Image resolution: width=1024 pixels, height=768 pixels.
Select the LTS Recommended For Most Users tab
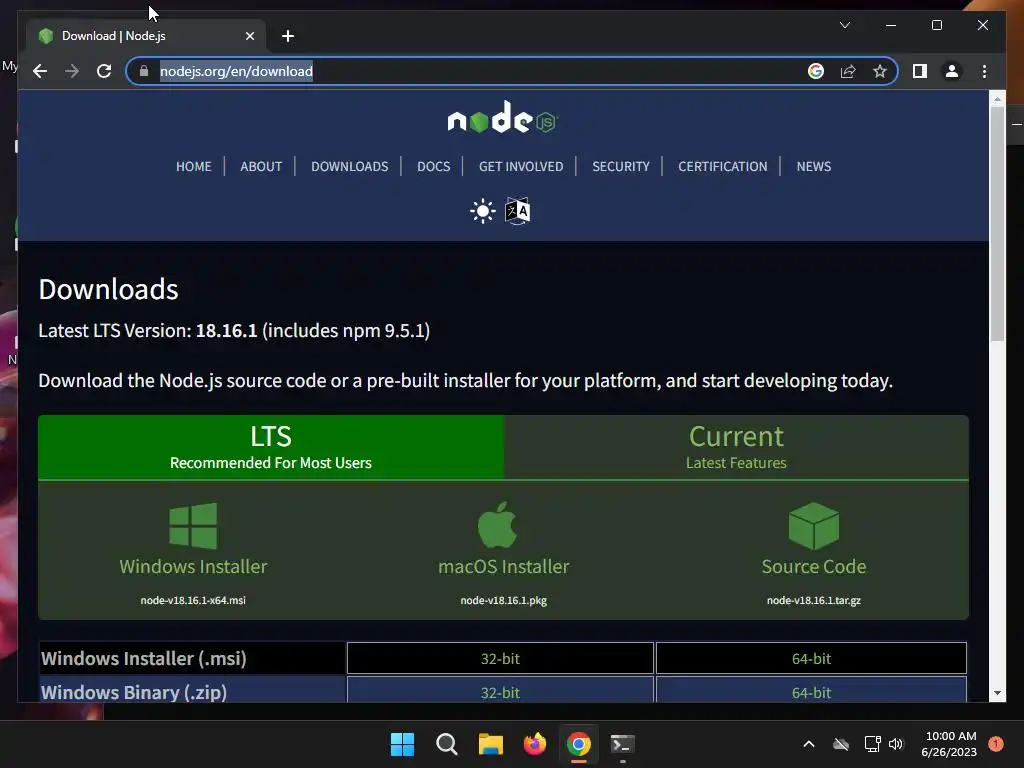click(271, 447)
